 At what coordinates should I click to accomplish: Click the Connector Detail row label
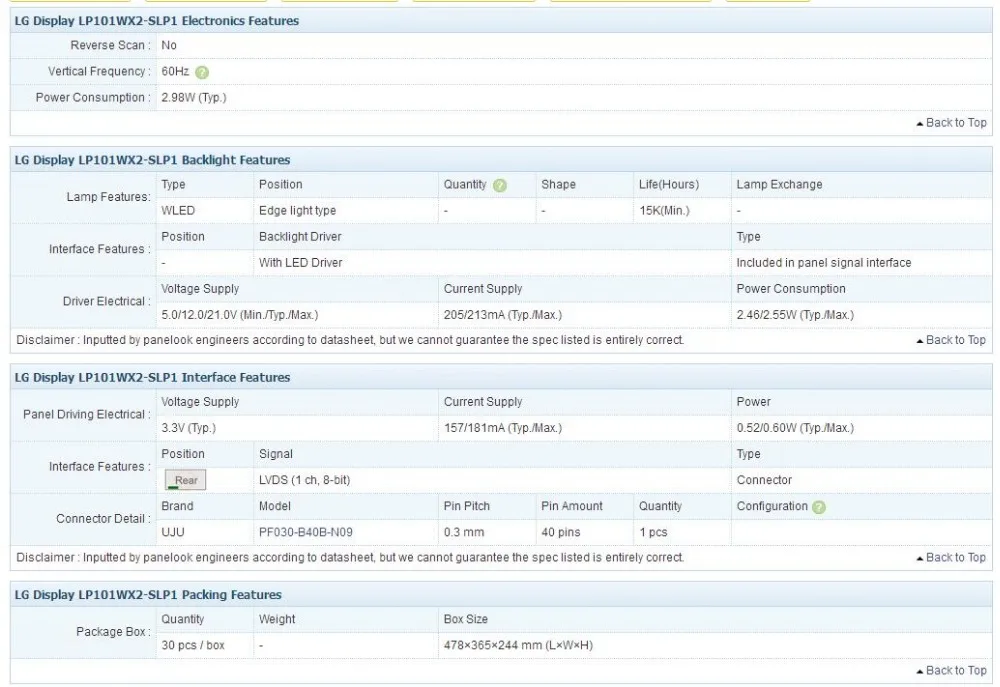tap(103, 519)
